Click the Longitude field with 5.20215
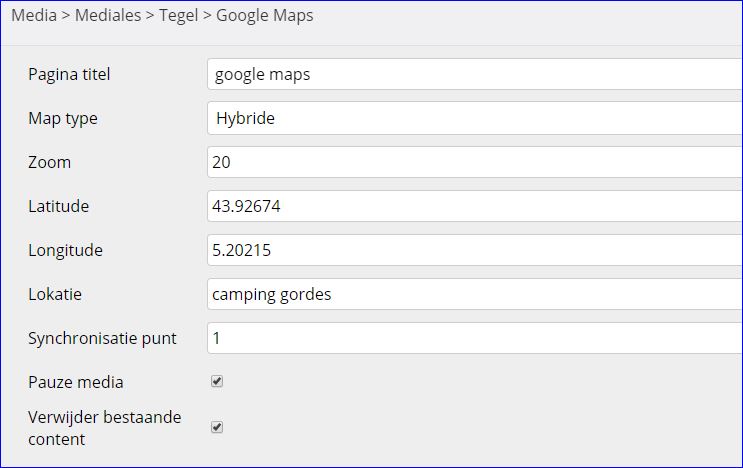Screen dimensions: 743x468 pos(475,250)
